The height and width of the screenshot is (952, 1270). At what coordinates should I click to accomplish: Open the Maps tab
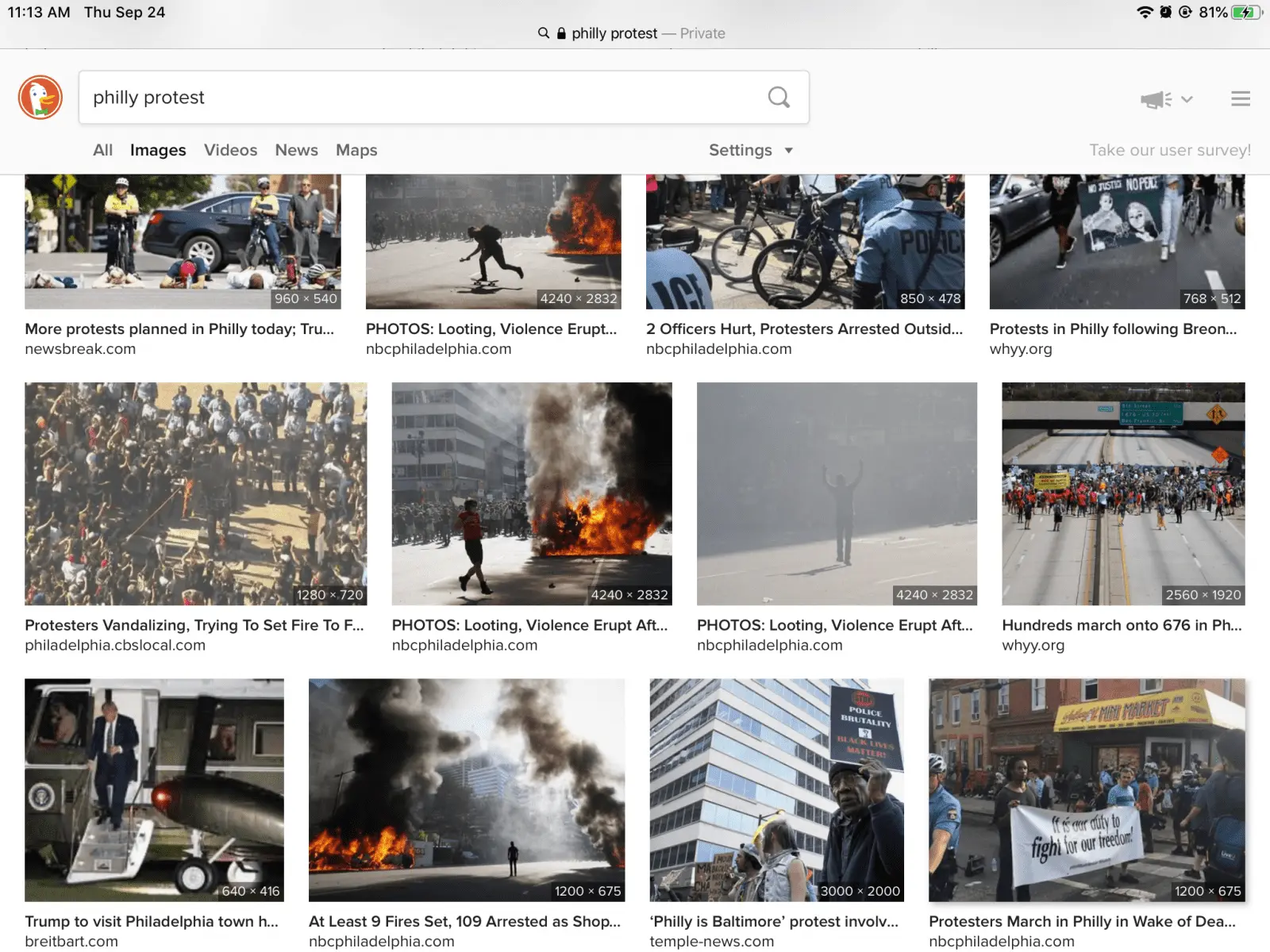click(356, 150)
